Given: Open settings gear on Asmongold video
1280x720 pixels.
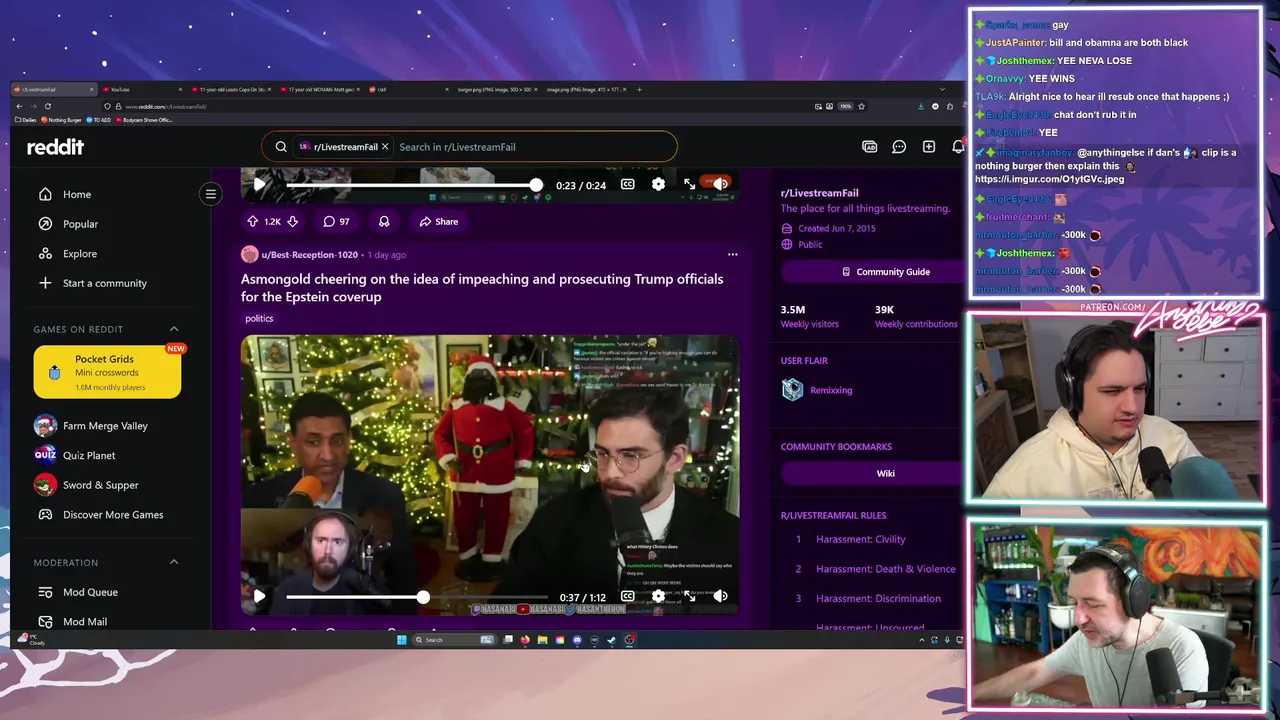Looking at the screenshot, I should click(x=658, y=597).
